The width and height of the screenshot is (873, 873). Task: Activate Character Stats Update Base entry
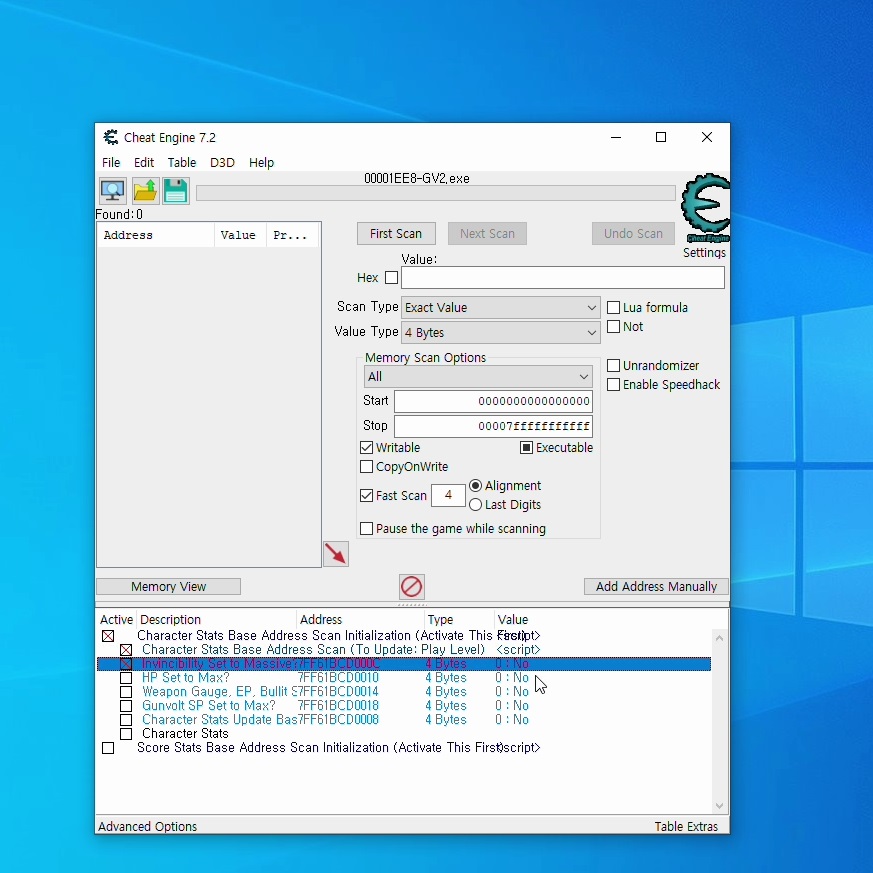coord(126,720)
